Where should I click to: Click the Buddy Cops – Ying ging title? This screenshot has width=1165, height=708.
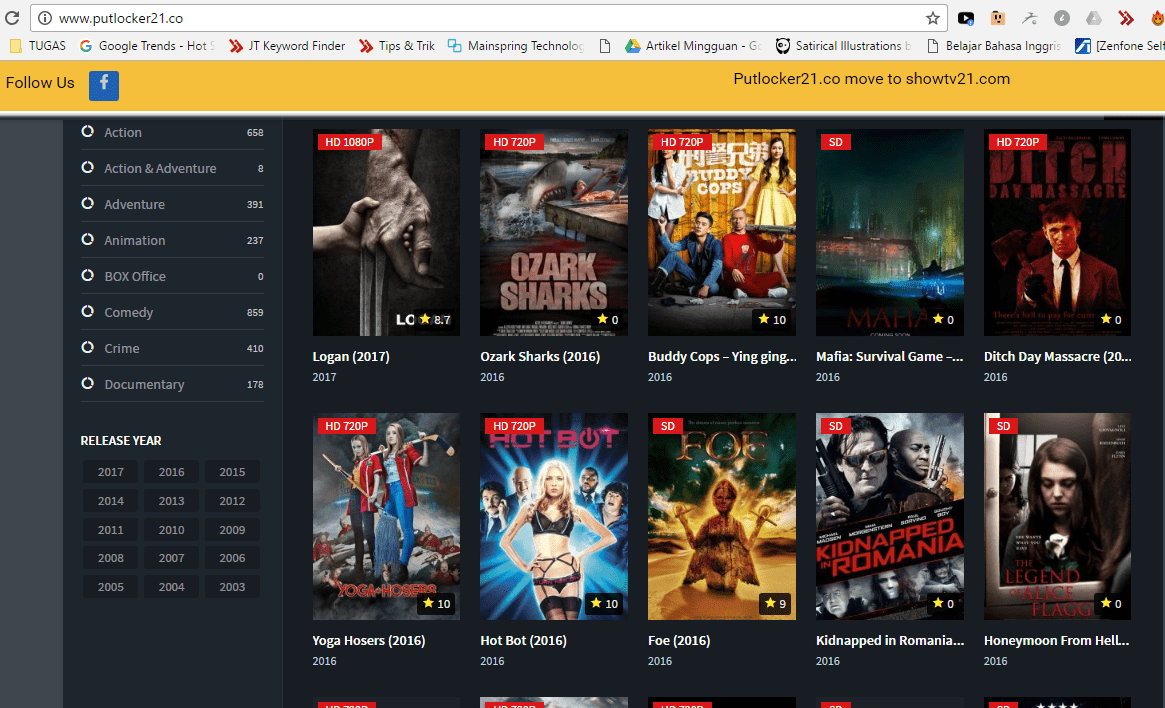tap(722, 357)
